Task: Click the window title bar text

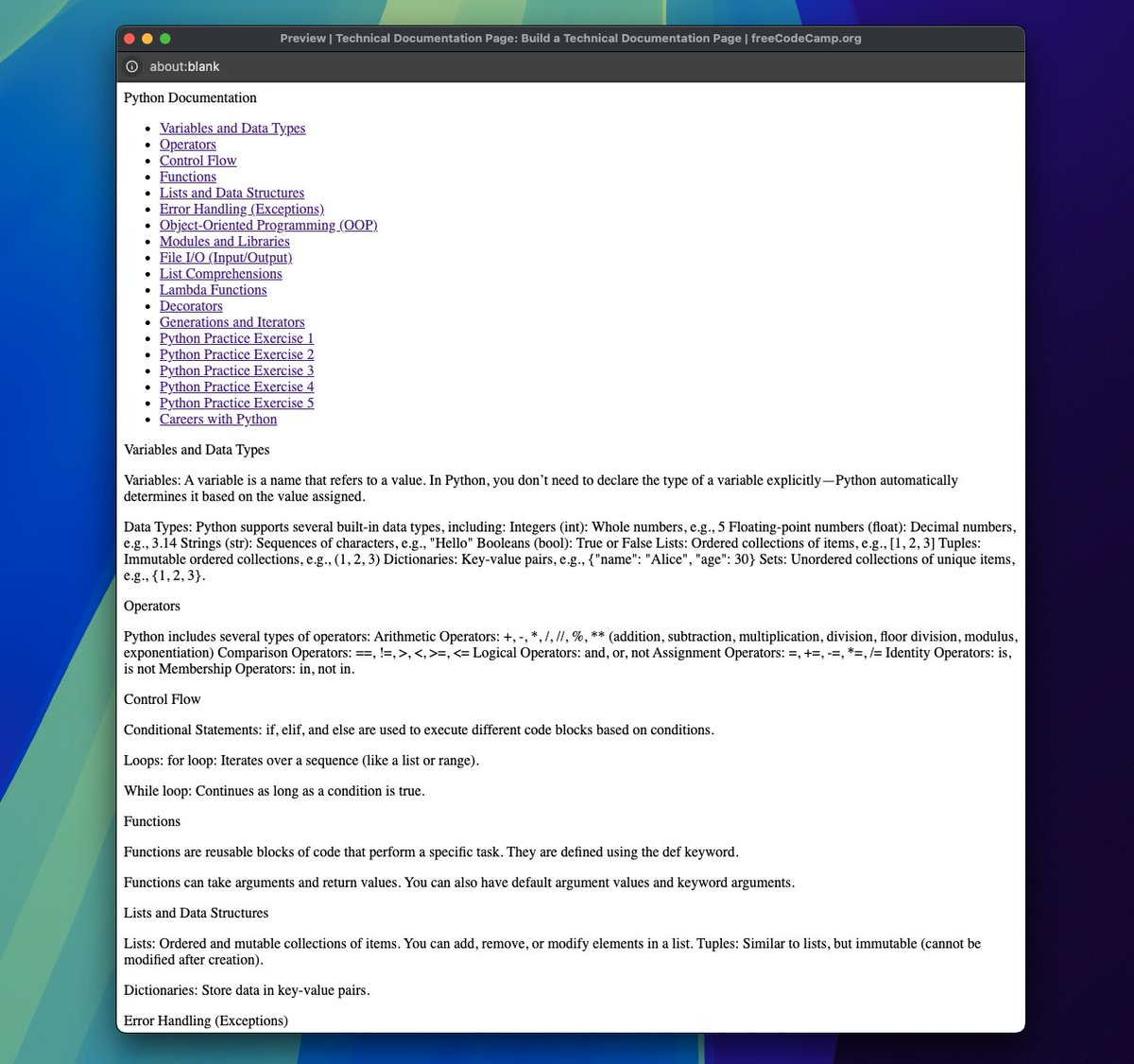Action: pyautogui.click(x=571, y=39)
